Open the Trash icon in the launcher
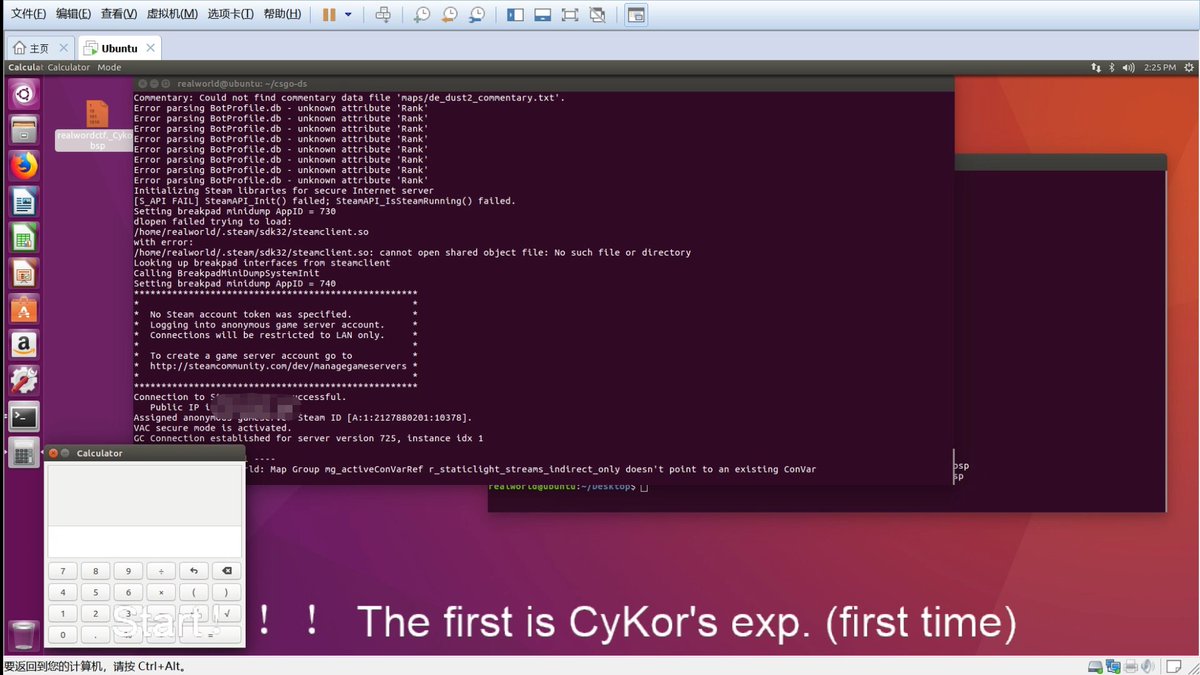This screenshot has height=675, width=1200. point(24,635)
